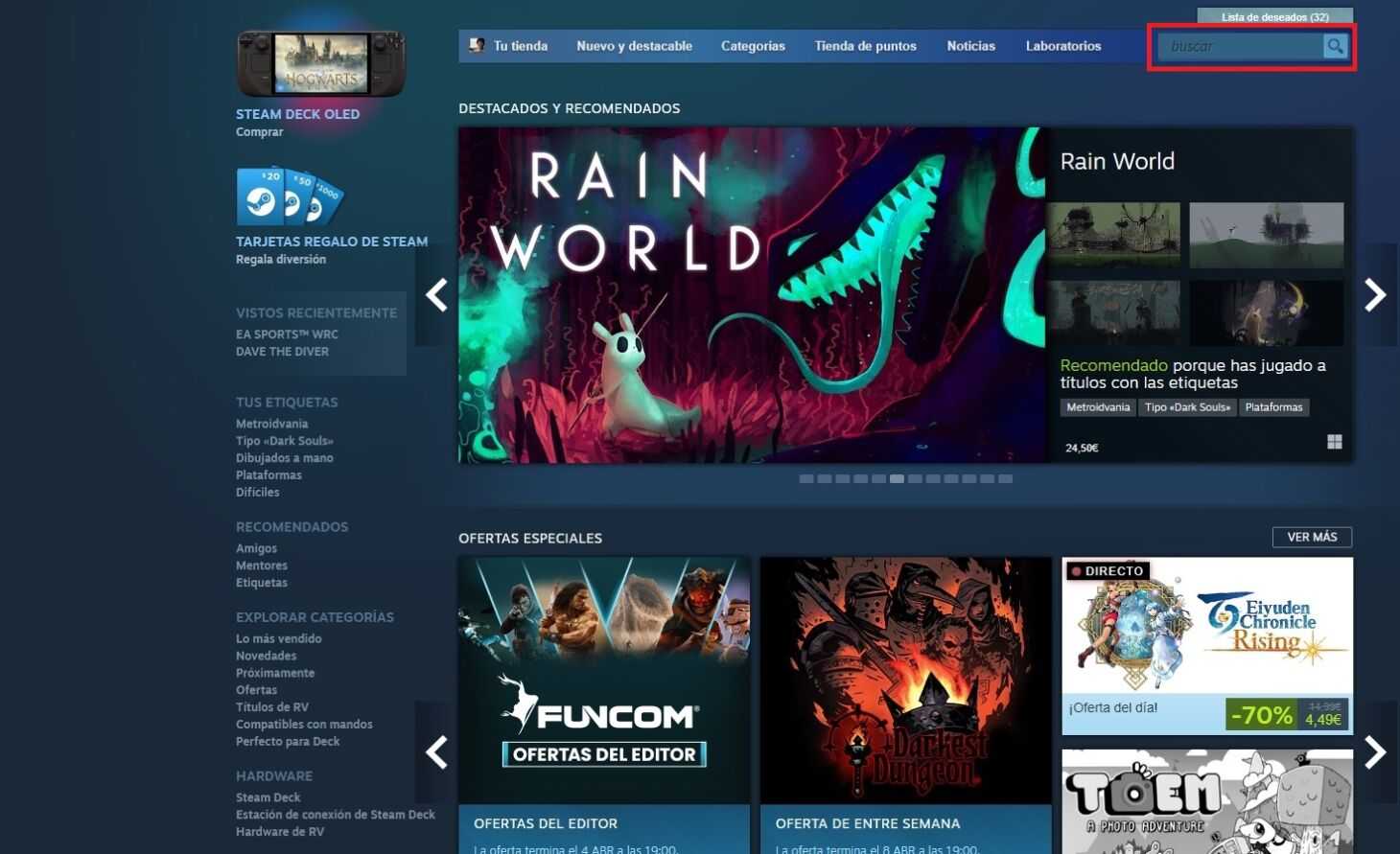Open Funcom Ofertas del Editor card

(604, 705)
